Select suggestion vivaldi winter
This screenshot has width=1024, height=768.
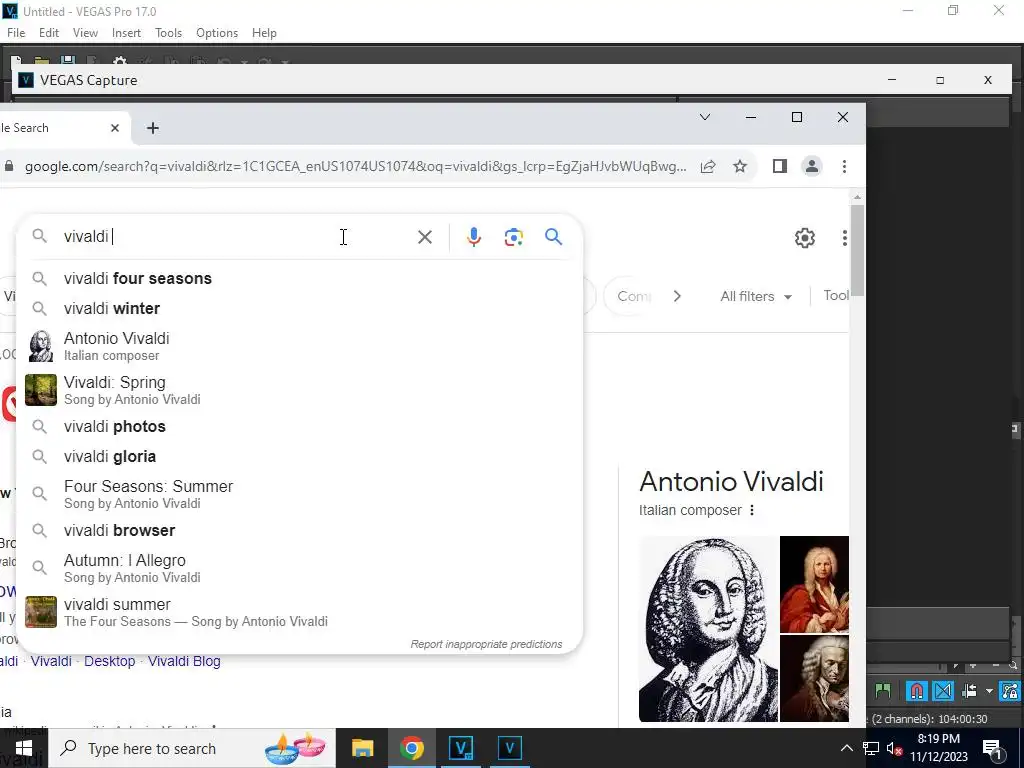(x=300, y=308)
